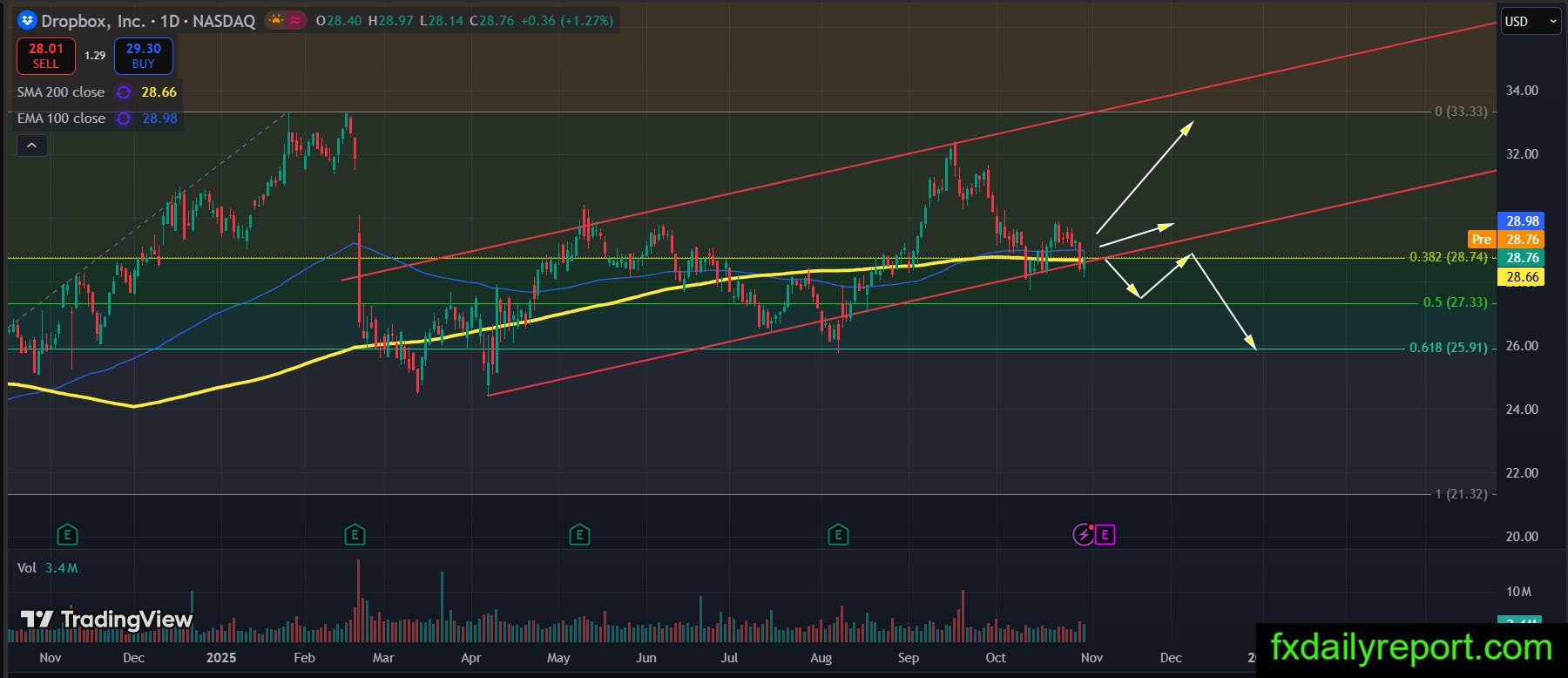Click the high price H28.97
1568x678 pixels.
coord(390,21)
